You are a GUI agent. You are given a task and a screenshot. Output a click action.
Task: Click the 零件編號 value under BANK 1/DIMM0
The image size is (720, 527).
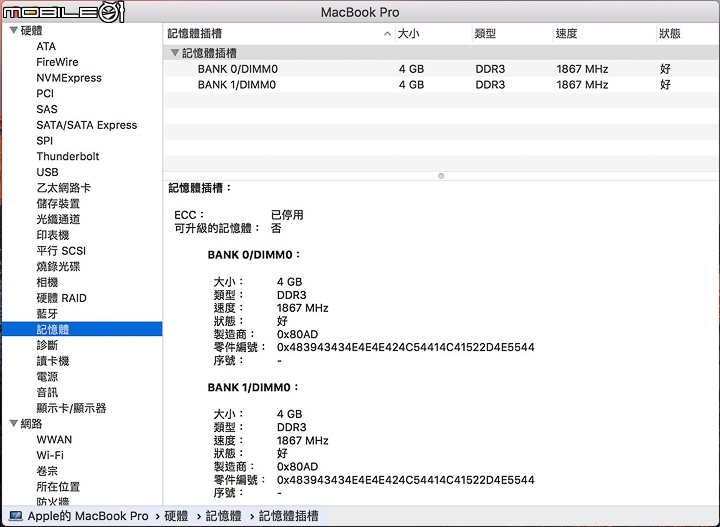click(x=405, y=480)
